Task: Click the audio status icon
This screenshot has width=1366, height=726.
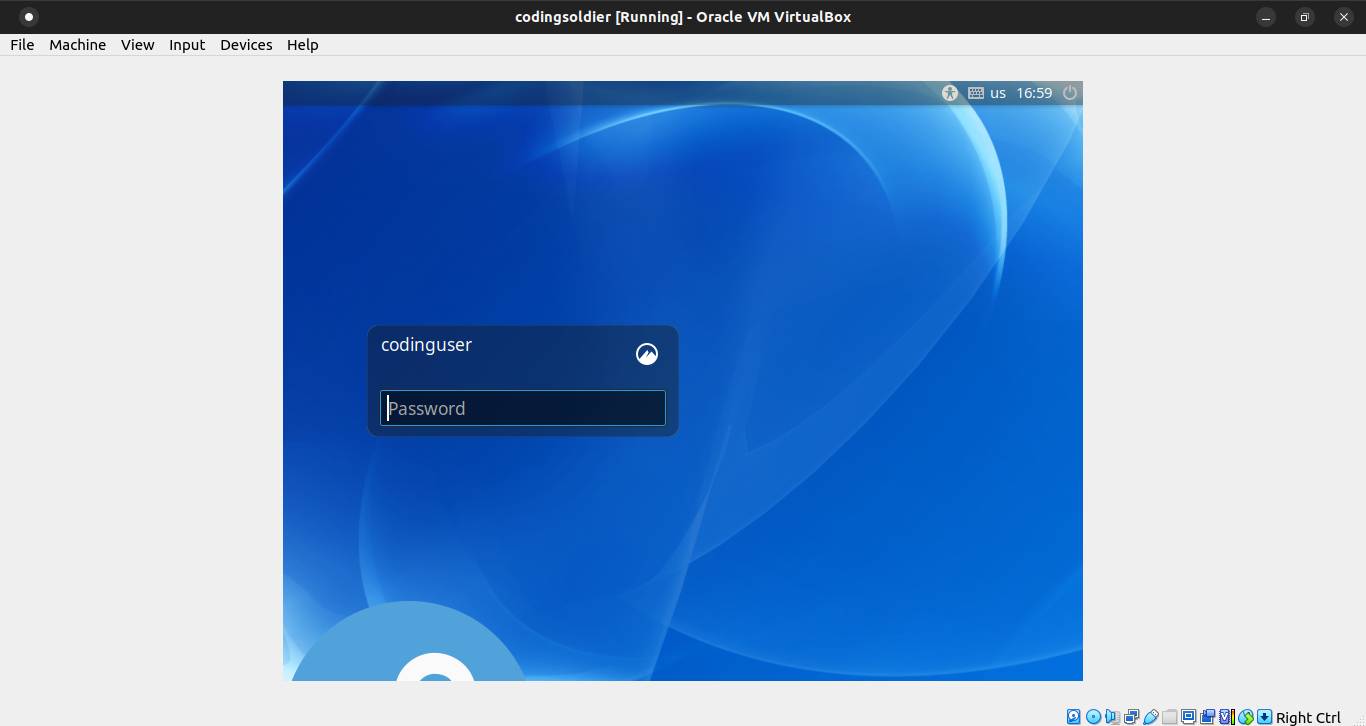Action: coord(1112,717)
